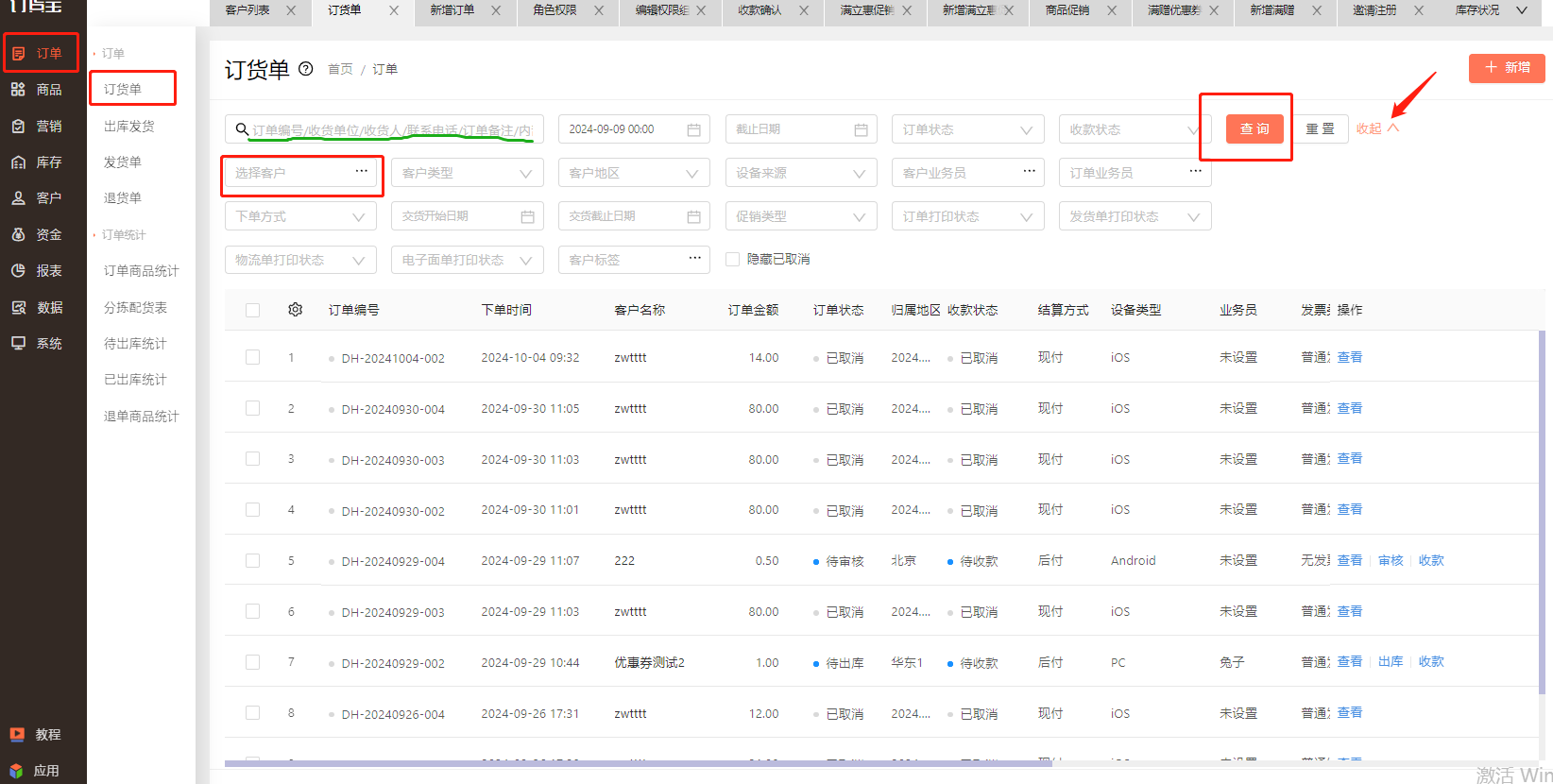Click 审核 for order DH-20240929-004
This screenshot has height=784, width=1553.
[x=1391, y=560]
